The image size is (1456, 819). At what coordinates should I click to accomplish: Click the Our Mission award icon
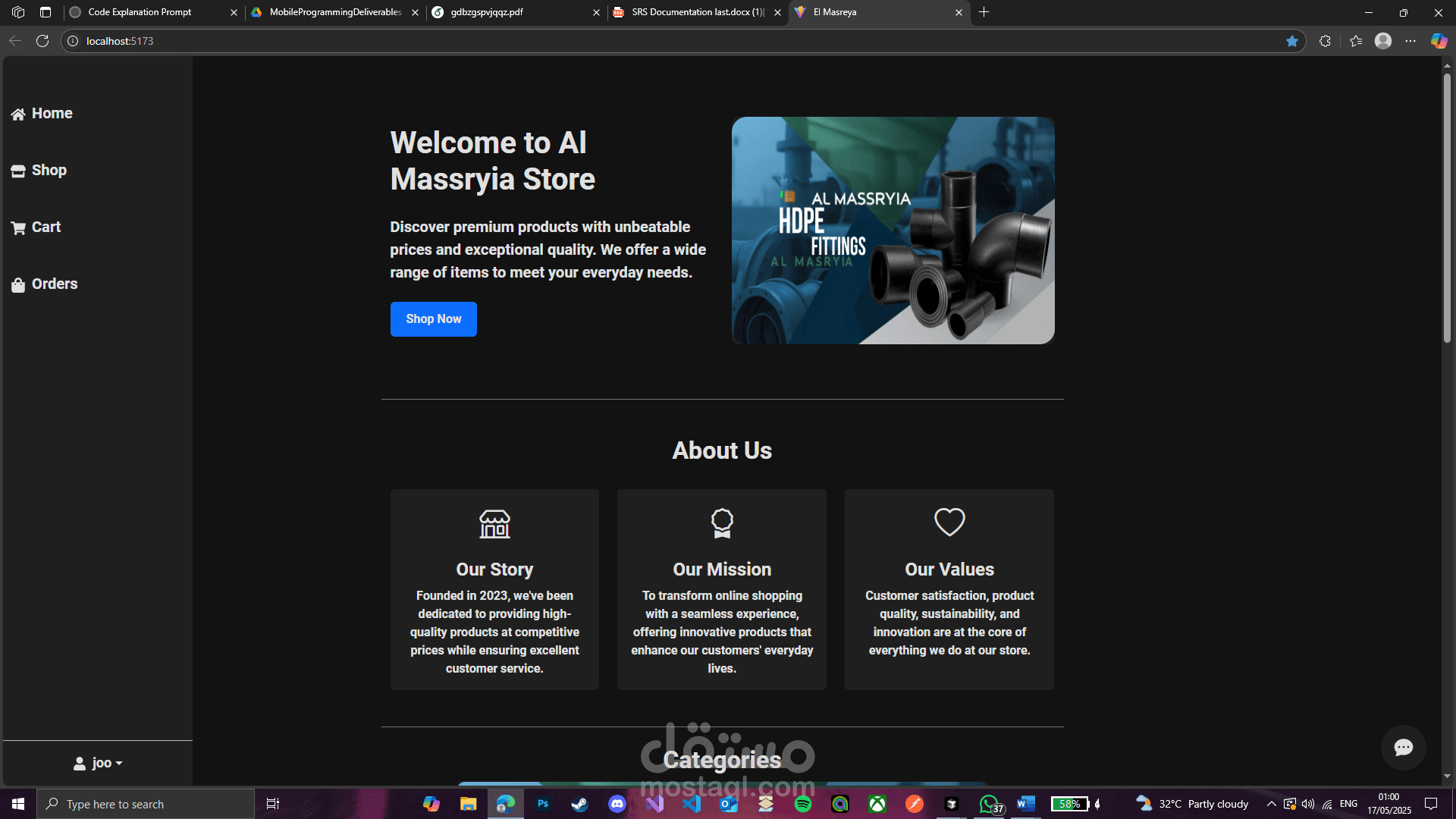click(x=722, y=523)
